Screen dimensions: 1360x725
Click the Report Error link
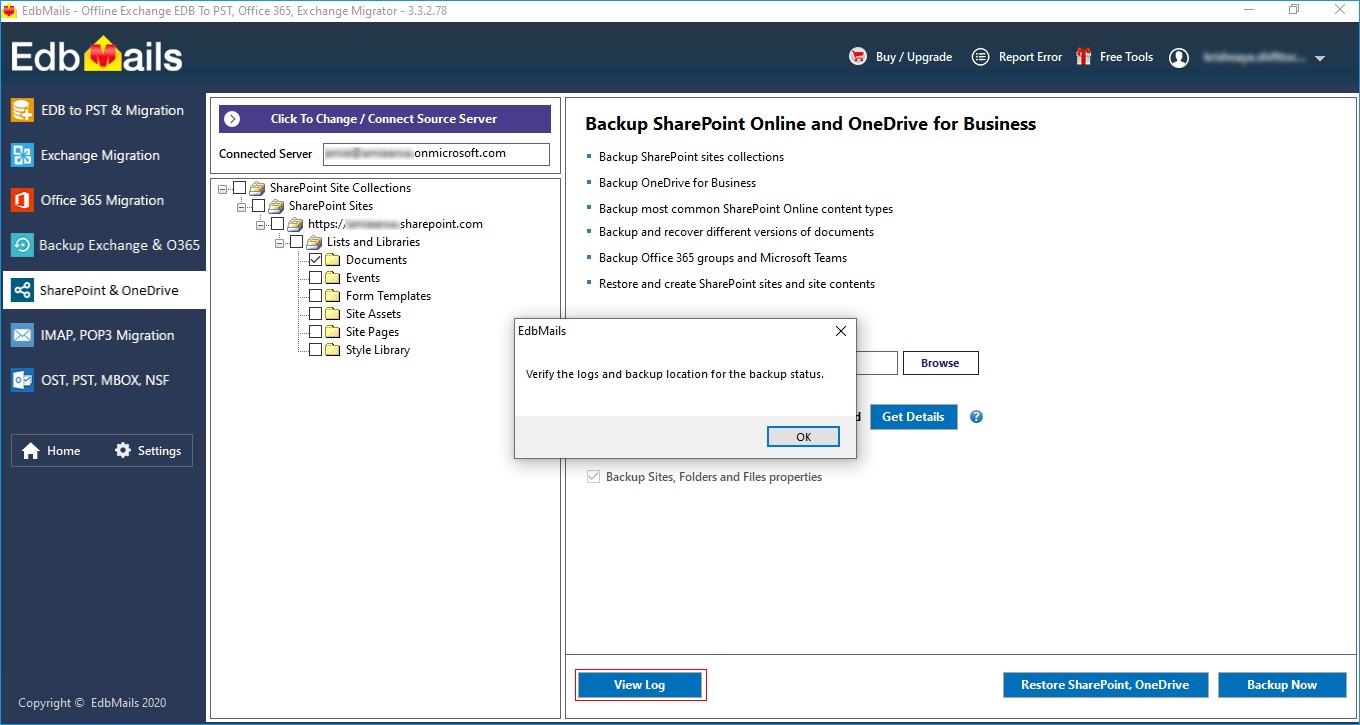pyautogui.click(x=1030, y=57)
